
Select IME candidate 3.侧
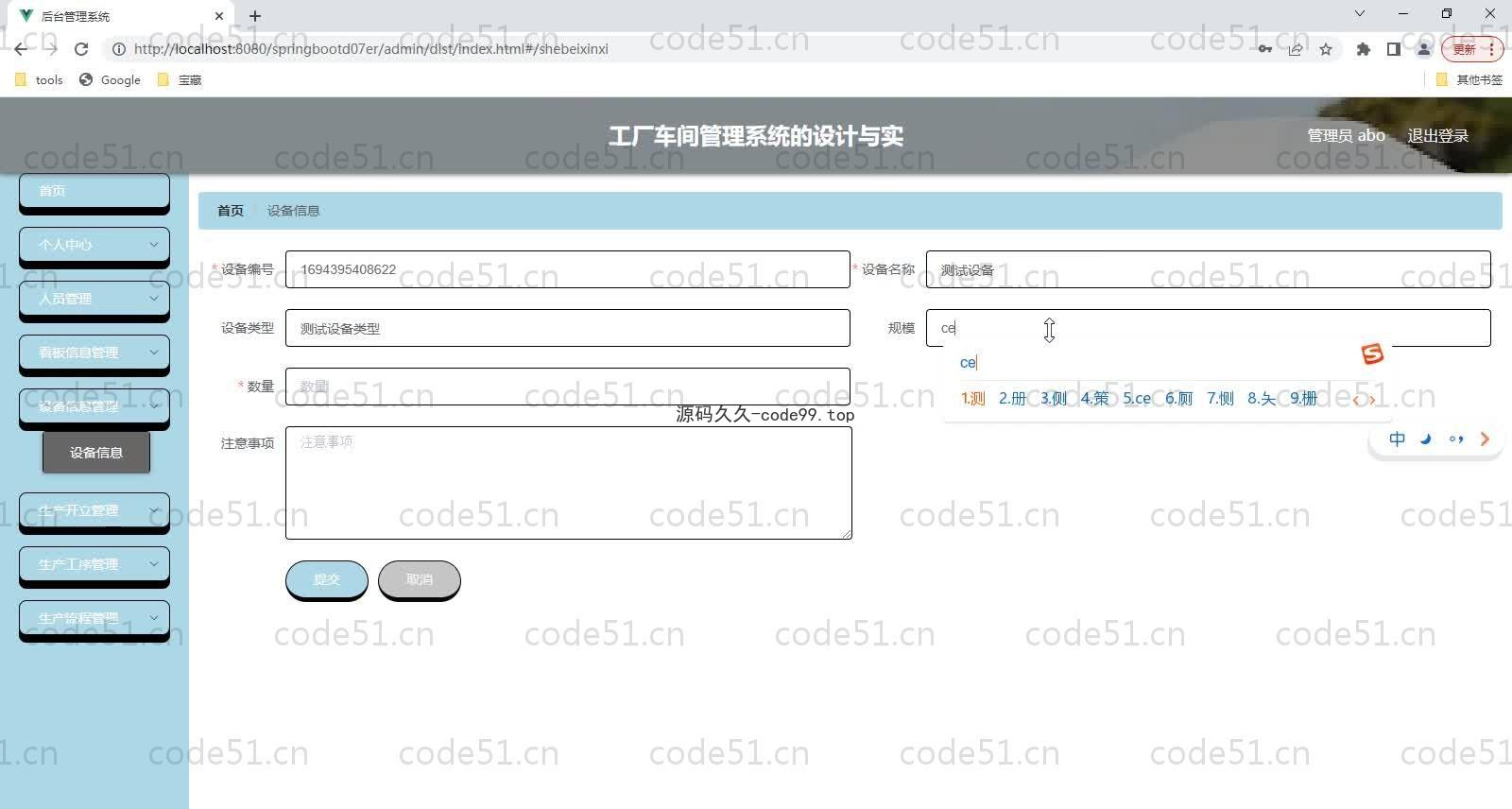(1054, 399)
